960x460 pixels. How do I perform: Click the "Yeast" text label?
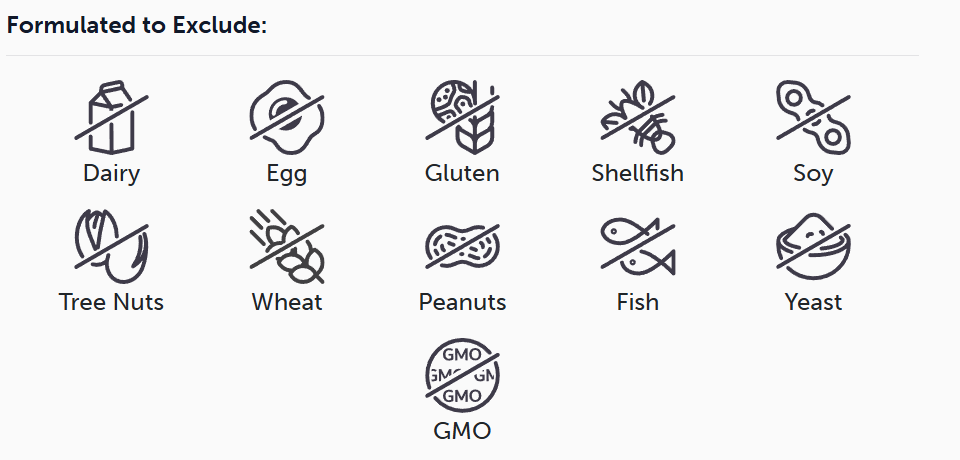coord(813,302)
